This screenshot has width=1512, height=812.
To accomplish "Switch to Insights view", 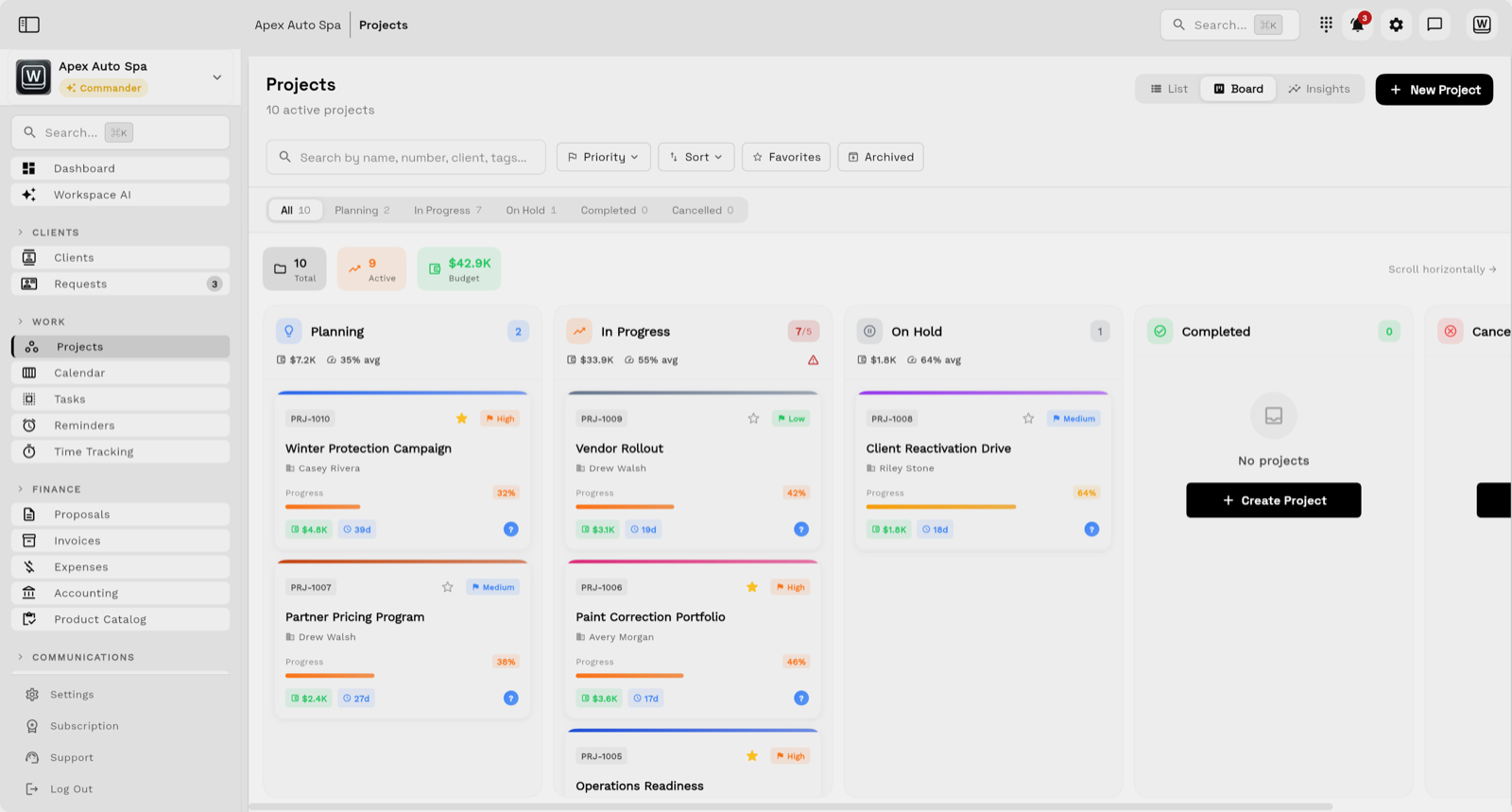I will (x=1319, y=89).
